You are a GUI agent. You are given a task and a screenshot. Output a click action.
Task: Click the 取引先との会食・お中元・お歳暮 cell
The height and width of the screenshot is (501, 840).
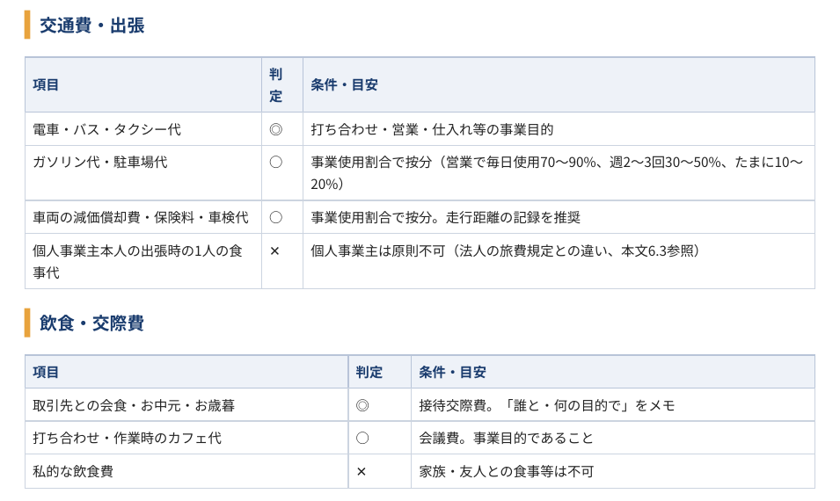[186, 405]
